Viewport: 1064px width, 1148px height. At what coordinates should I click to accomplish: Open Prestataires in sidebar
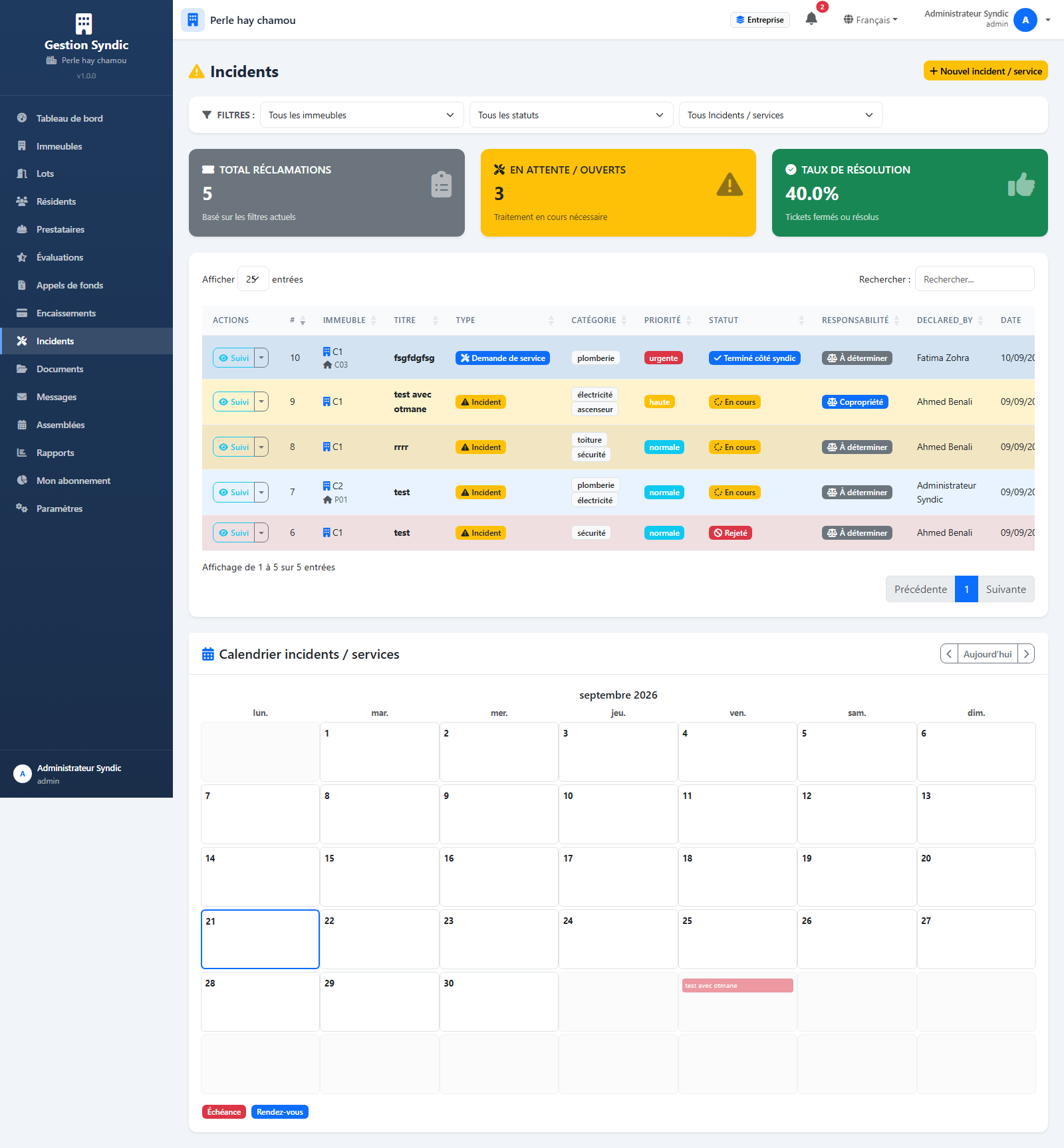pos(86,229)
